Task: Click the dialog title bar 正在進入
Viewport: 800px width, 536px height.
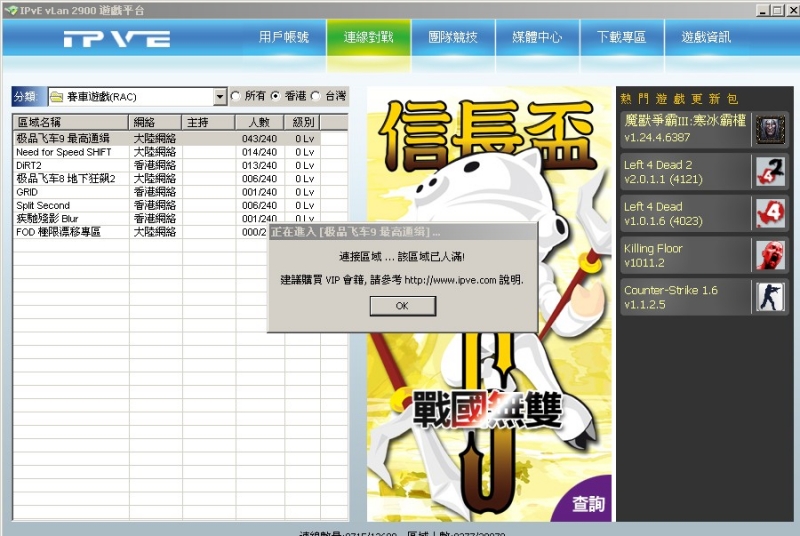Action: tap(403, 232)
